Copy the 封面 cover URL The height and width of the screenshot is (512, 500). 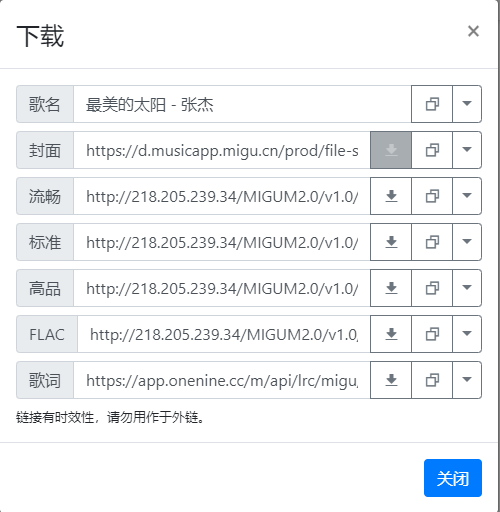432,150
